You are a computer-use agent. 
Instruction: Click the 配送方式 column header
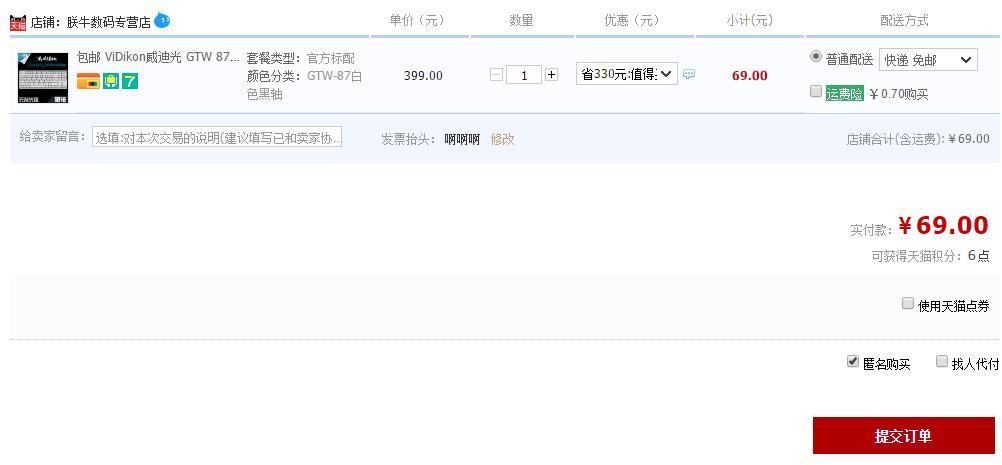904,20
